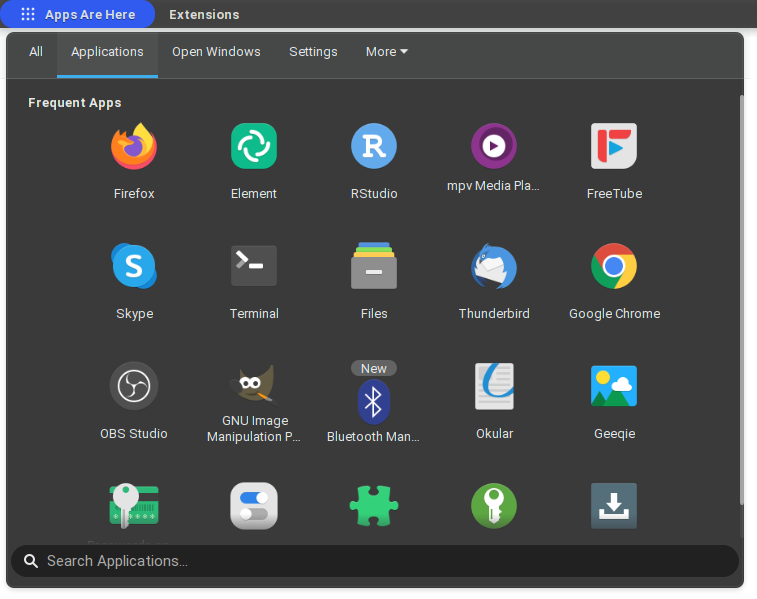
Task: Launch FreeTube
Action: tap(614, 146)
